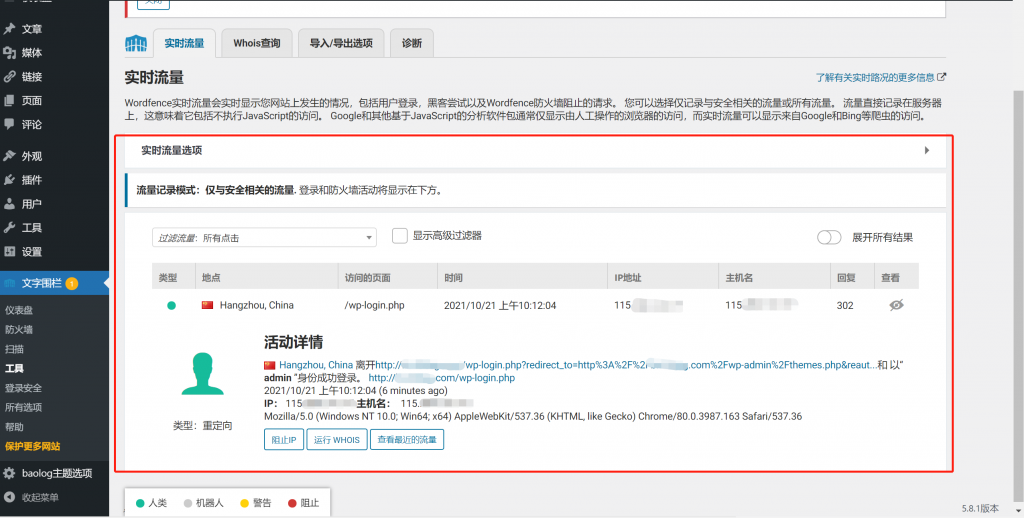Screen dimensions: 1024x518
Task: Open 登录安全 in Wordfence submenu
Action: [24, 388]
